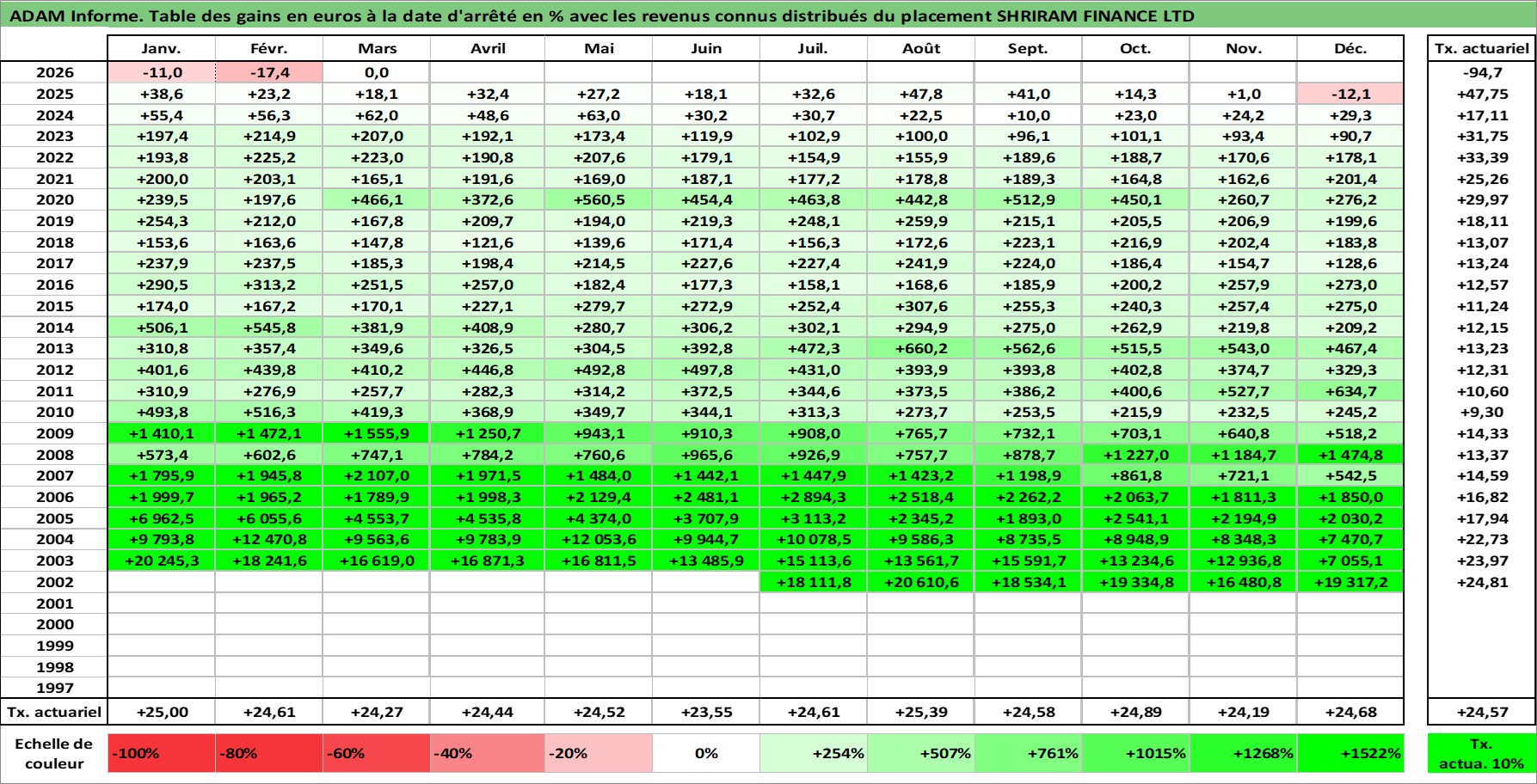Select the +1 474,8 cell for December 2008
Viewport: 1537px width, 784px height.
point(1350,455)
